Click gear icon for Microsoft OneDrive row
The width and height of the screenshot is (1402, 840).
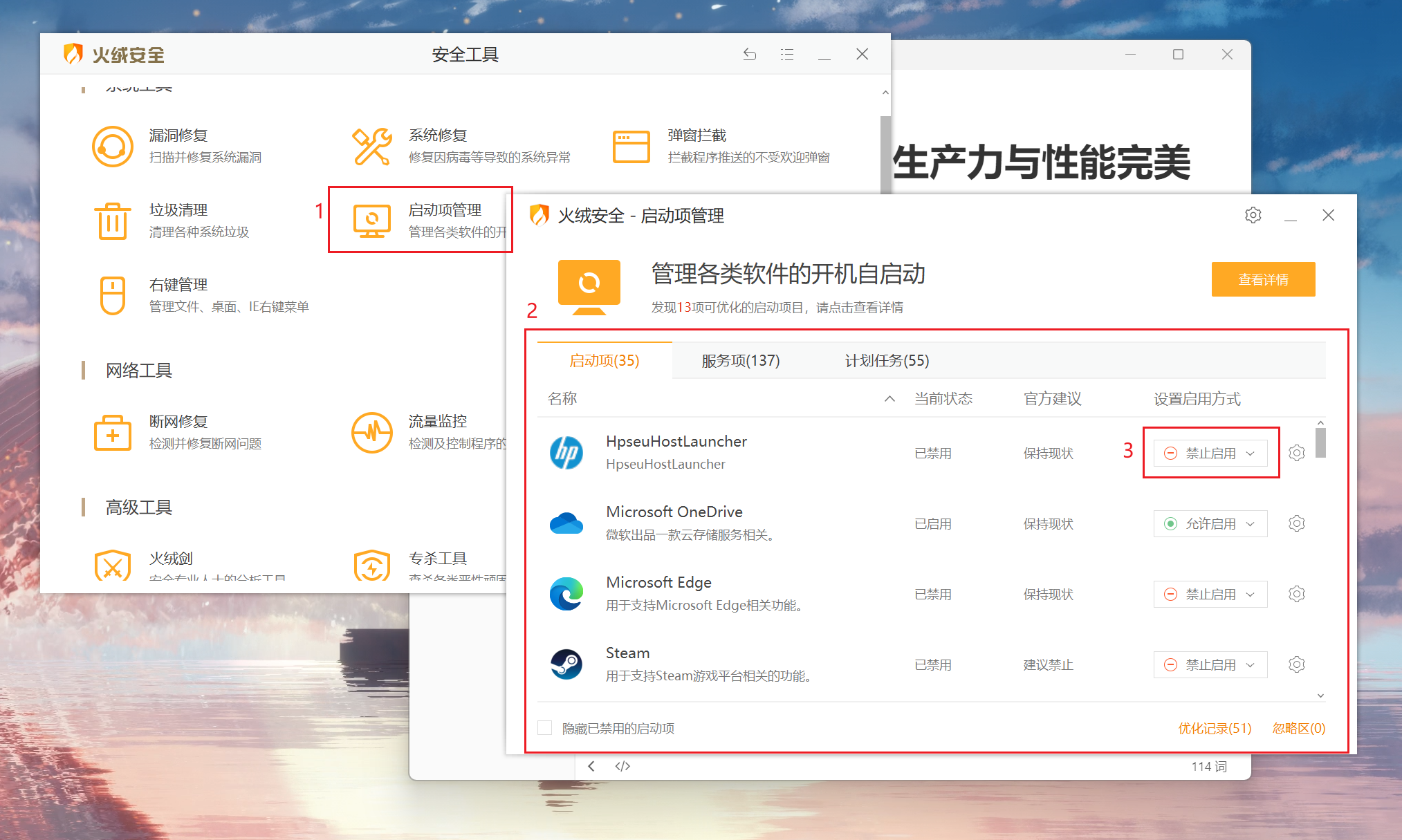[1297, 523]
